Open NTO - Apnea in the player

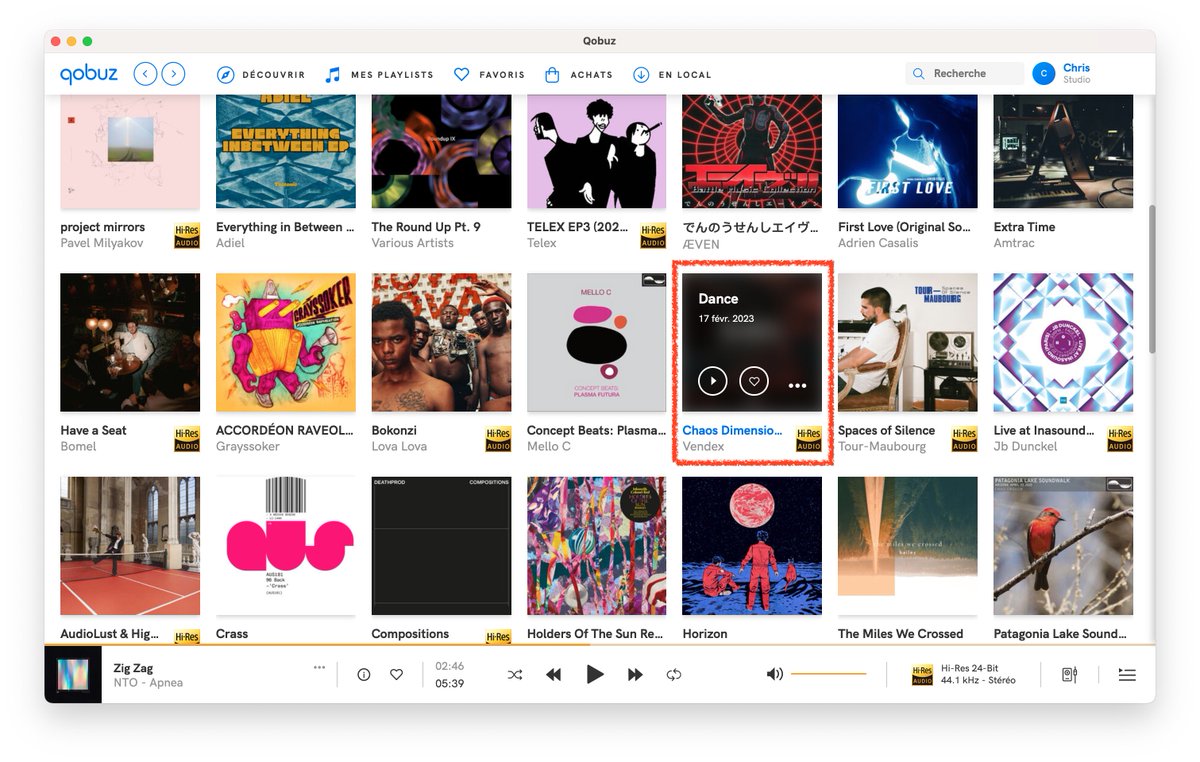(148, 683)
